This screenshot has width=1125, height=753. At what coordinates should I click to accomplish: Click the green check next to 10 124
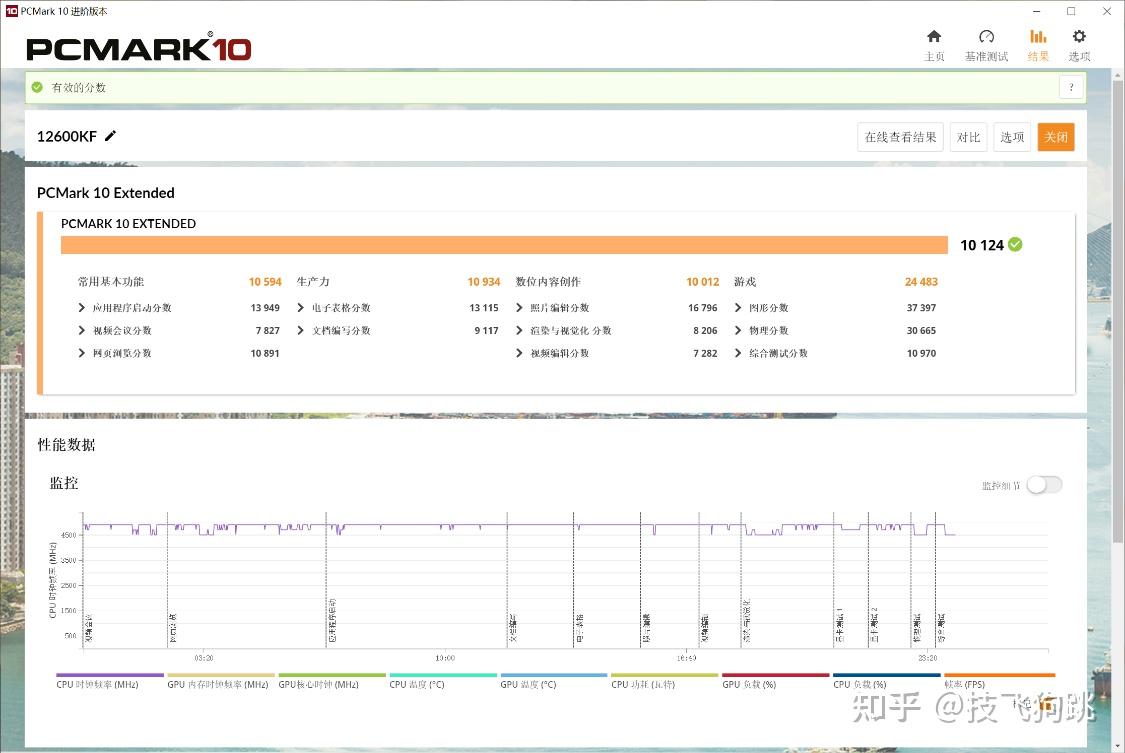(1015, 245)
